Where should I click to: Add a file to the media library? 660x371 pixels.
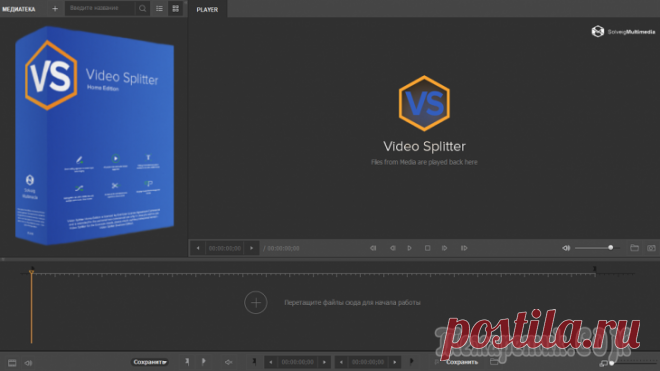click(x=55, y=8)
